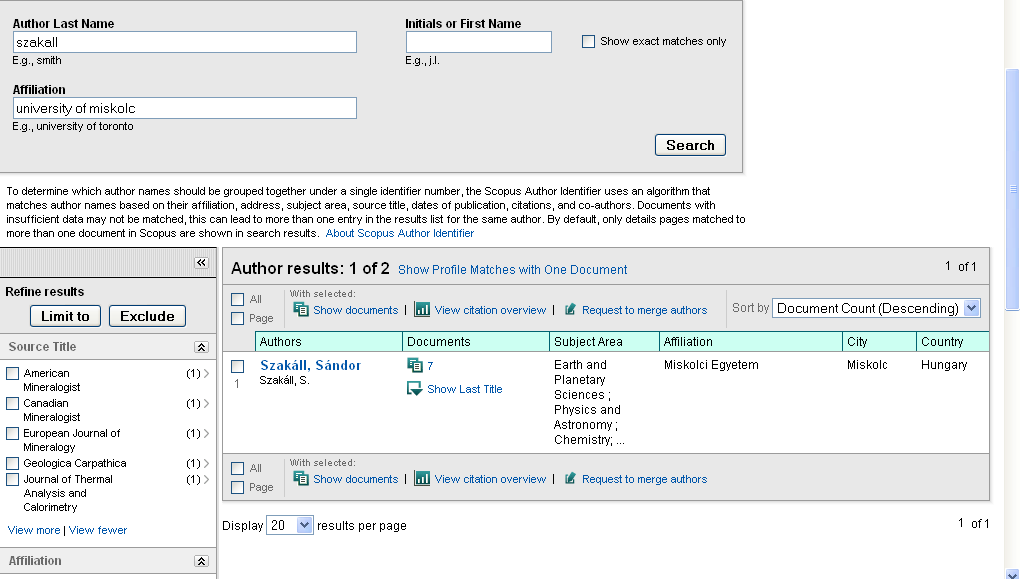
Task: Click the Country column header
Action: coord(953,342)
